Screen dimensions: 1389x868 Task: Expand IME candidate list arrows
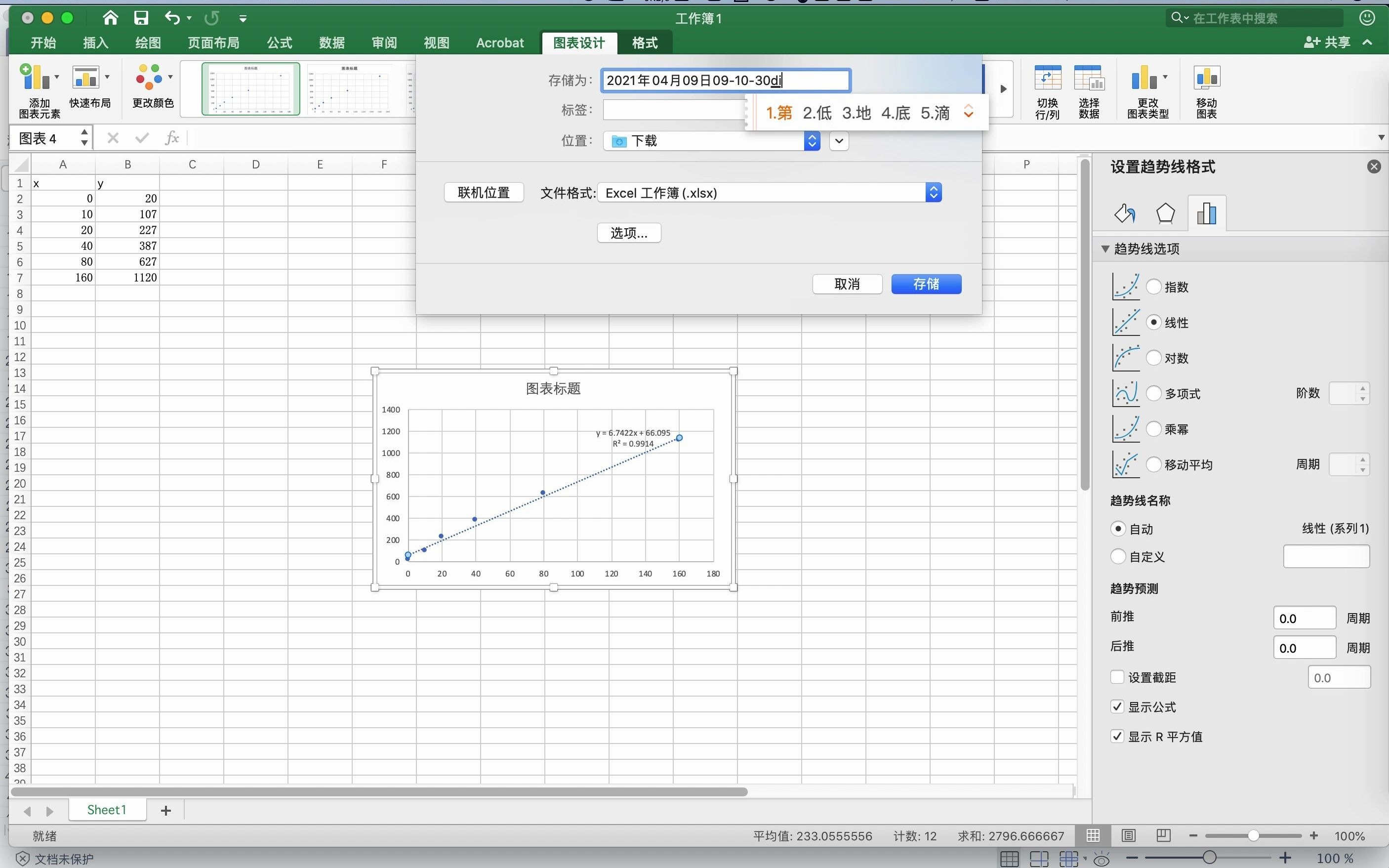click(968, 111)
